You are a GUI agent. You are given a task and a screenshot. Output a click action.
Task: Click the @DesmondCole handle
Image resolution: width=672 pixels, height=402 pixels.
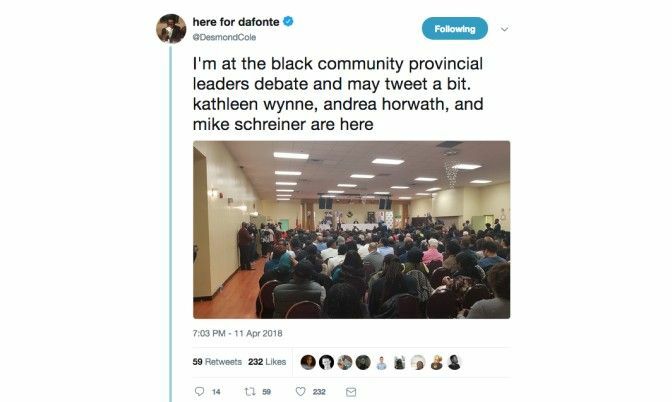[x=224, y=37]
